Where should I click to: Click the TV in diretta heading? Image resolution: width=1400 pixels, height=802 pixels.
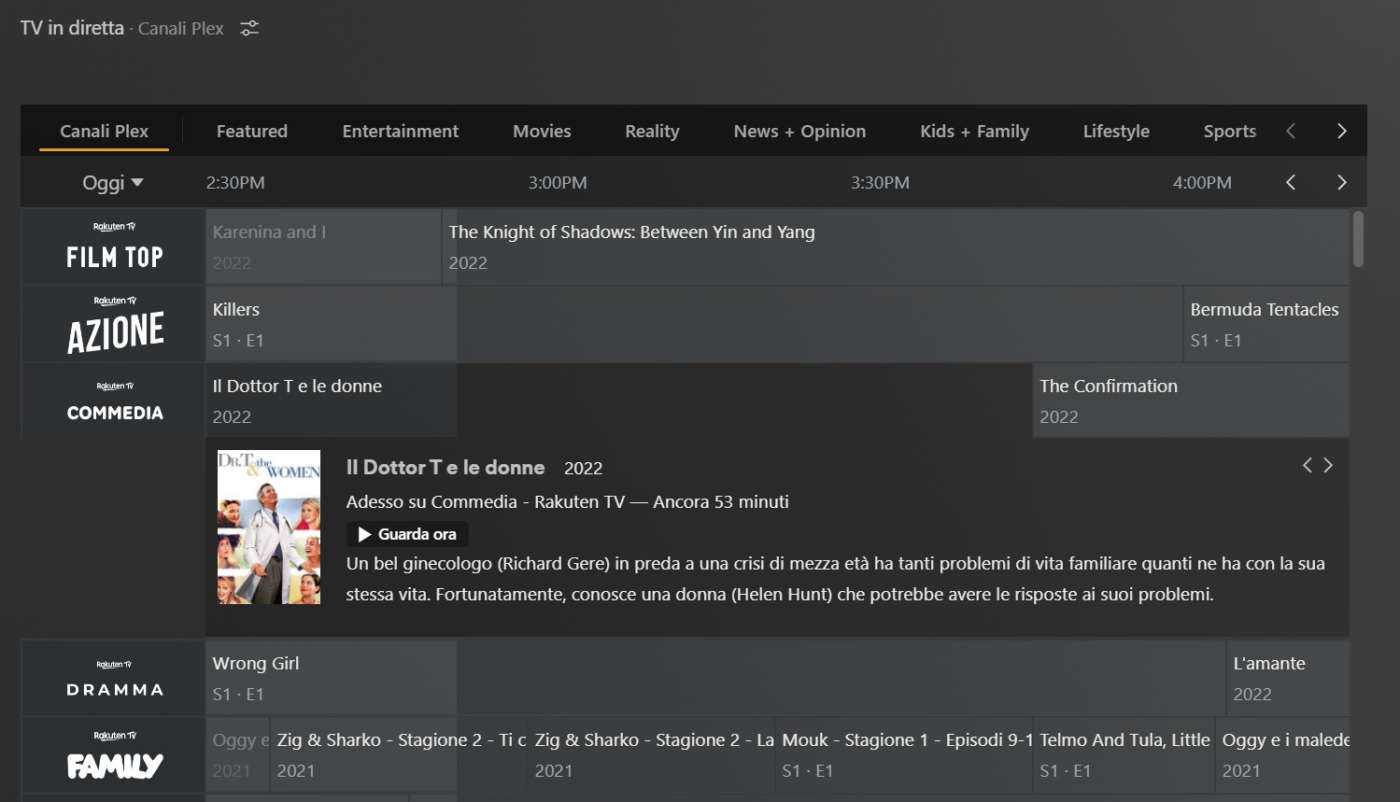click(x=72, y=27)
